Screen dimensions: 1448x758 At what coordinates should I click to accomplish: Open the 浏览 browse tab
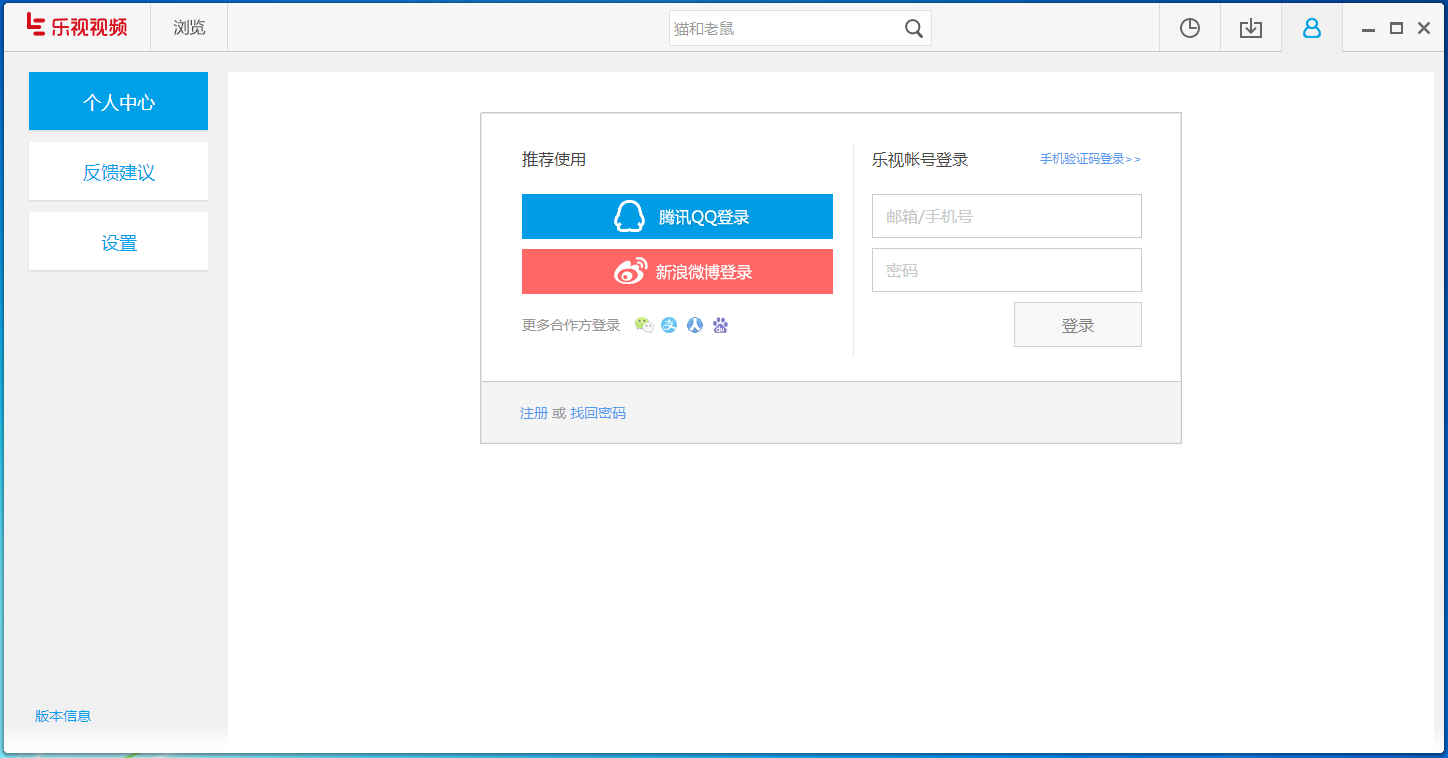tap(189, 28)
